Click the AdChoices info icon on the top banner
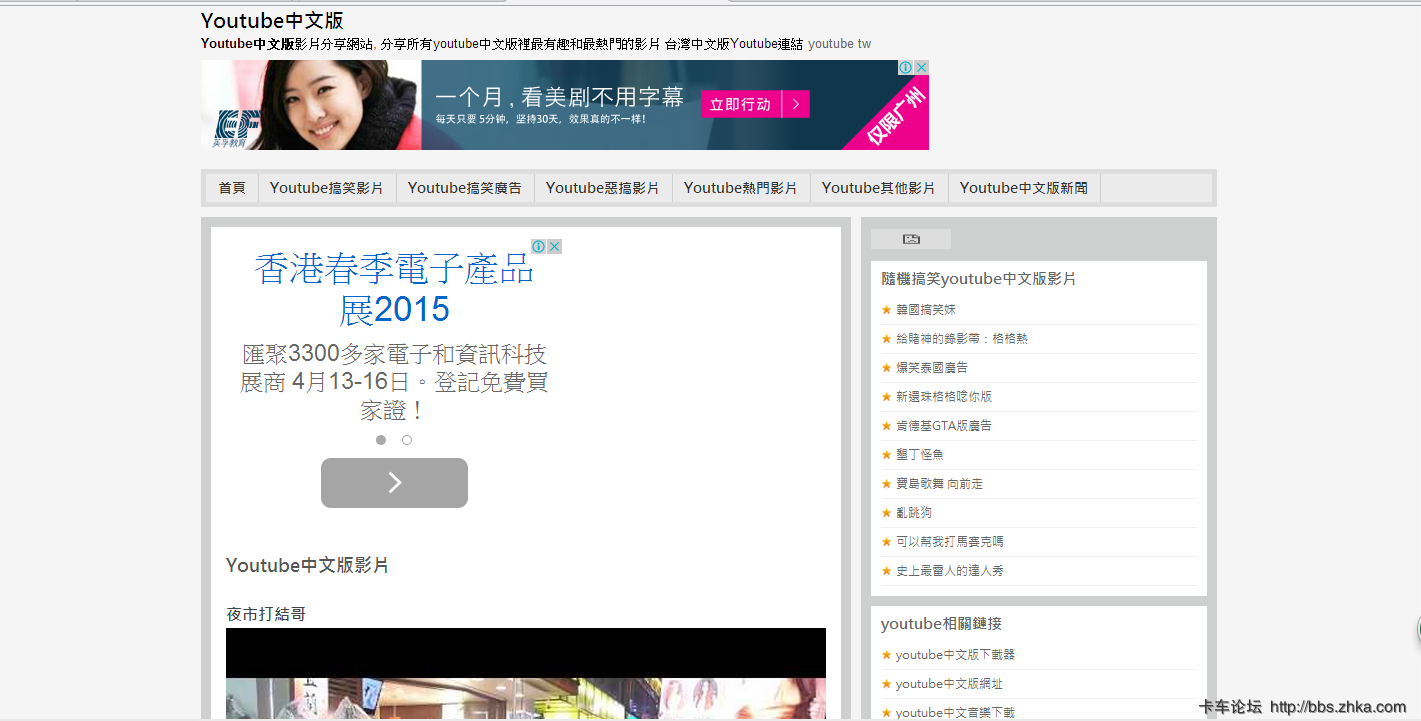1421x721 pixels. (905, 67)
